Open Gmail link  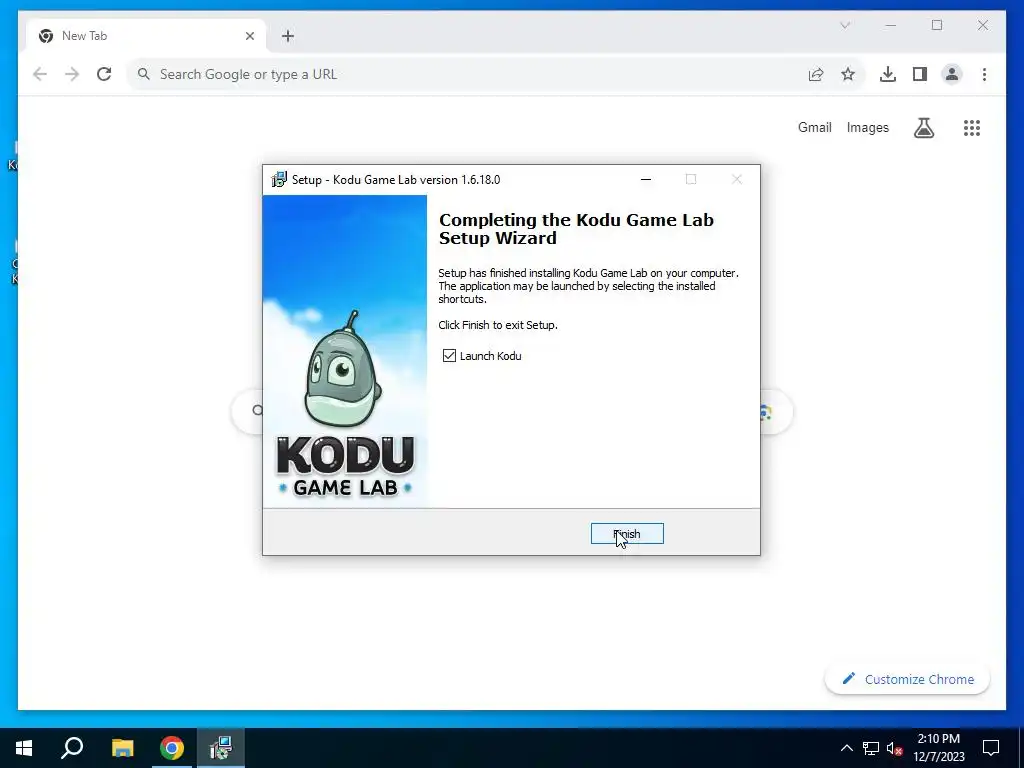(x=814, y=127)
